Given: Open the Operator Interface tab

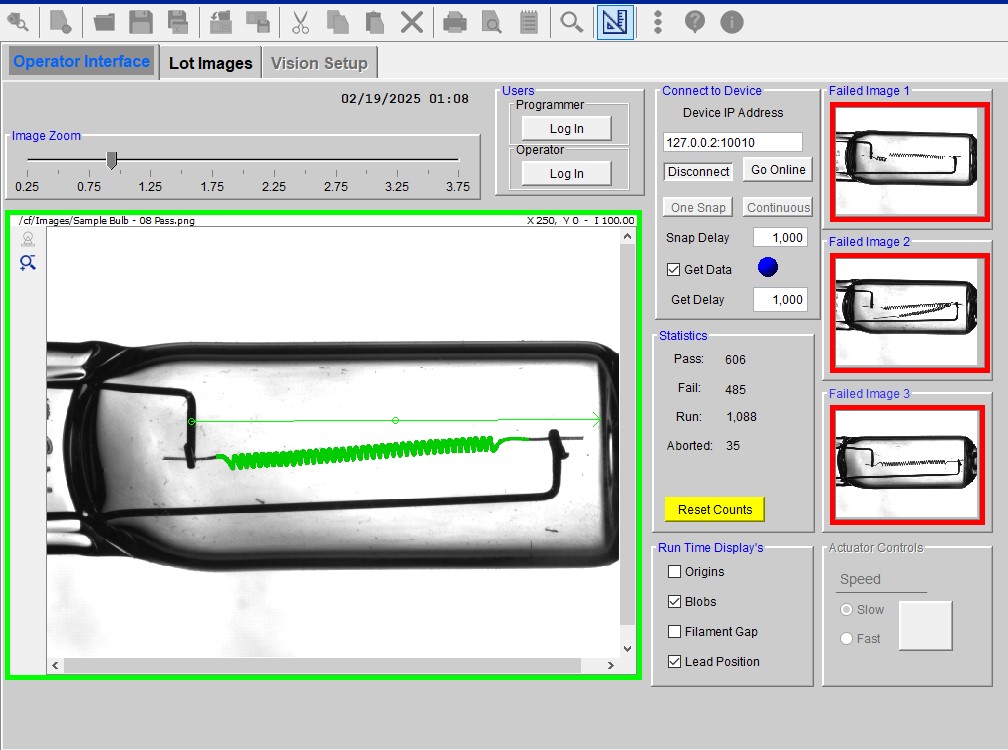Looking at the screenshot, I should pyautogui.click(x=80, y=61).
